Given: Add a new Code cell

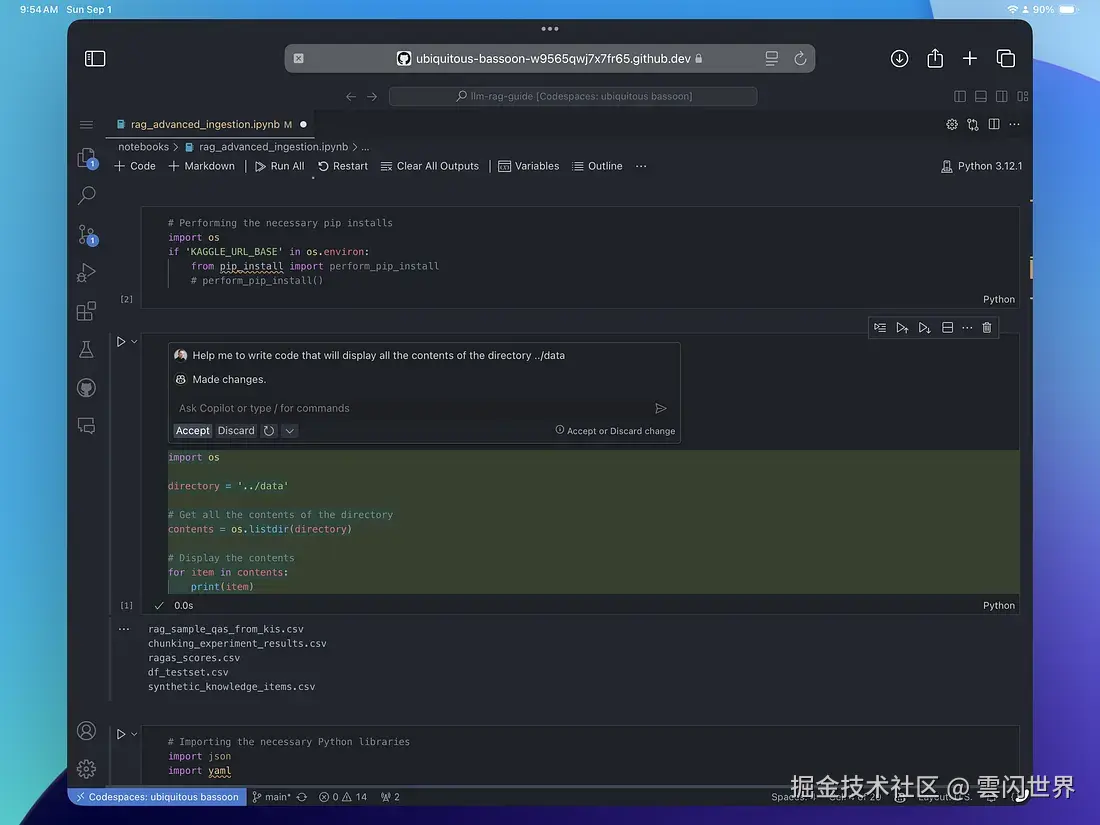Looking at the screenshot, I should click(x=135, y=166).
